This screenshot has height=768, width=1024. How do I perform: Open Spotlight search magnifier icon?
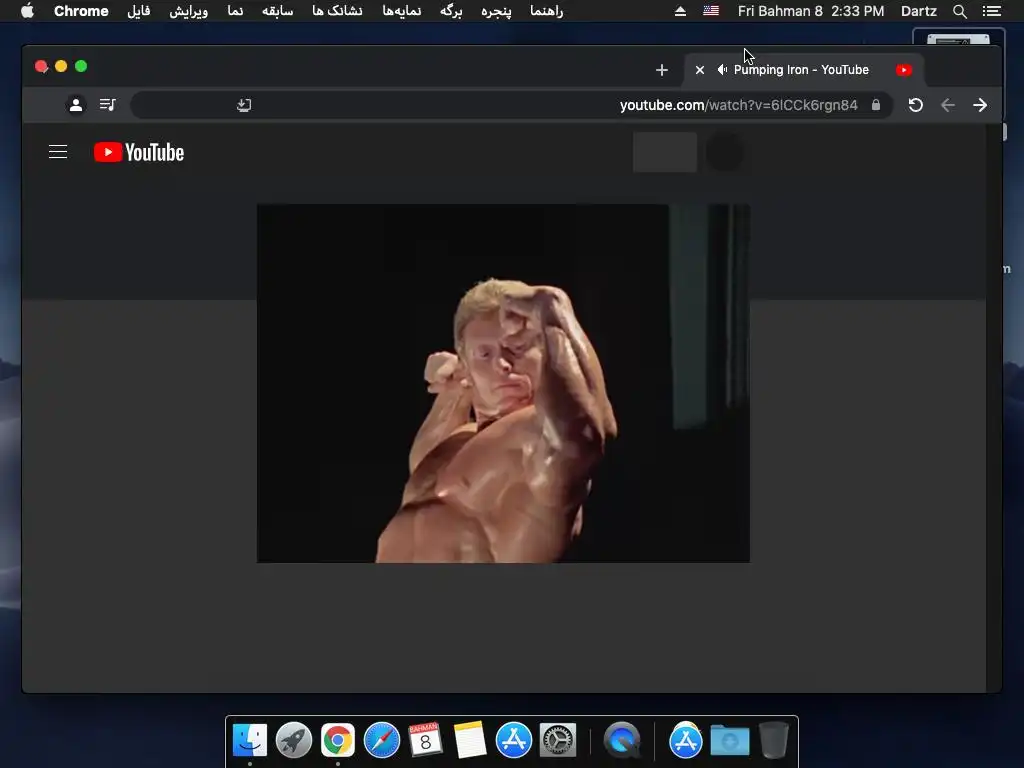tap(959, 11)
